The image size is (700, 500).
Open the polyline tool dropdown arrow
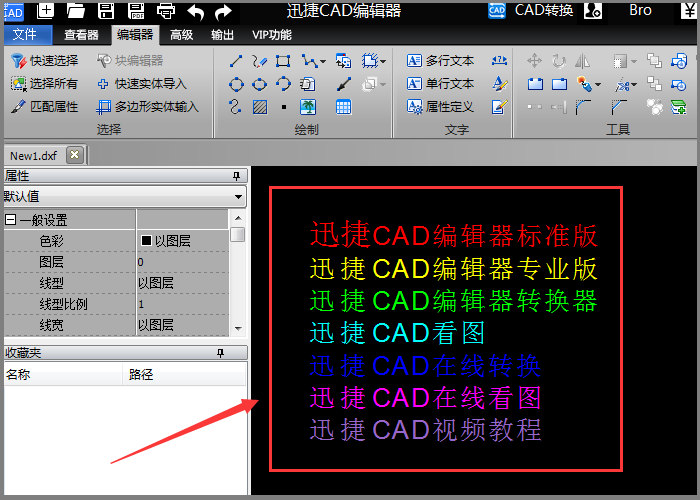(x=323, y=61)
